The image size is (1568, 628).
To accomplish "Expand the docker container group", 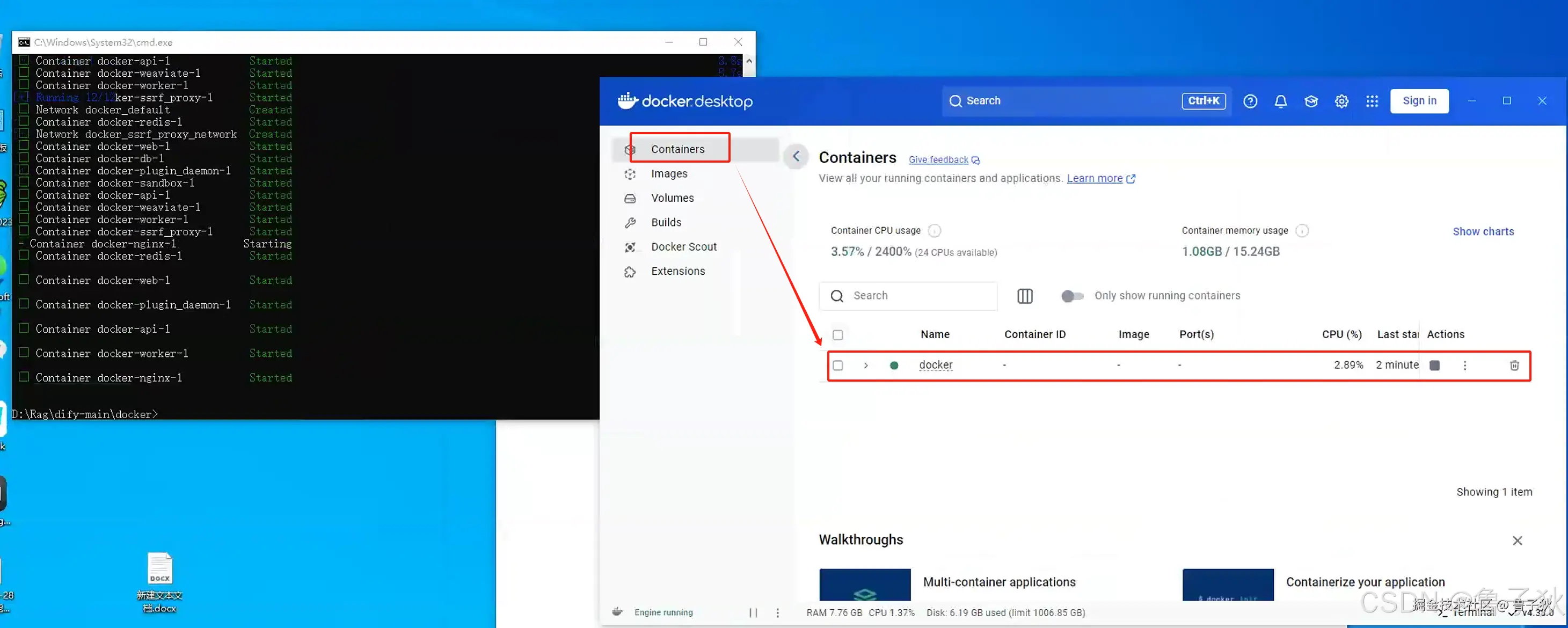I will click(865, 365).
